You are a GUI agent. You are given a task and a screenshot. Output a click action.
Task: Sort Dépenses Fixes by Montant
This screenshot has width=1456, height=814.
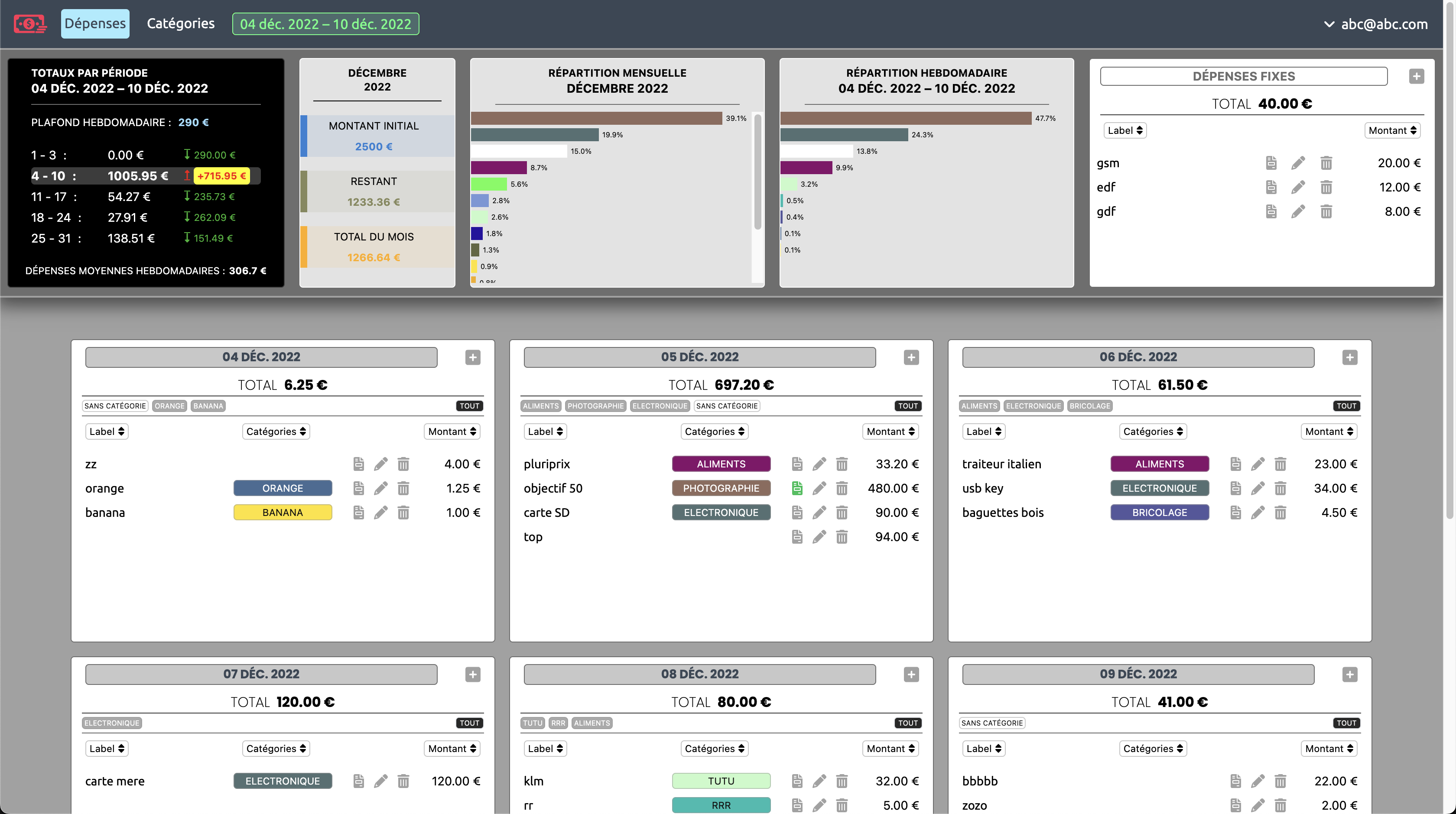point(1392,130)
